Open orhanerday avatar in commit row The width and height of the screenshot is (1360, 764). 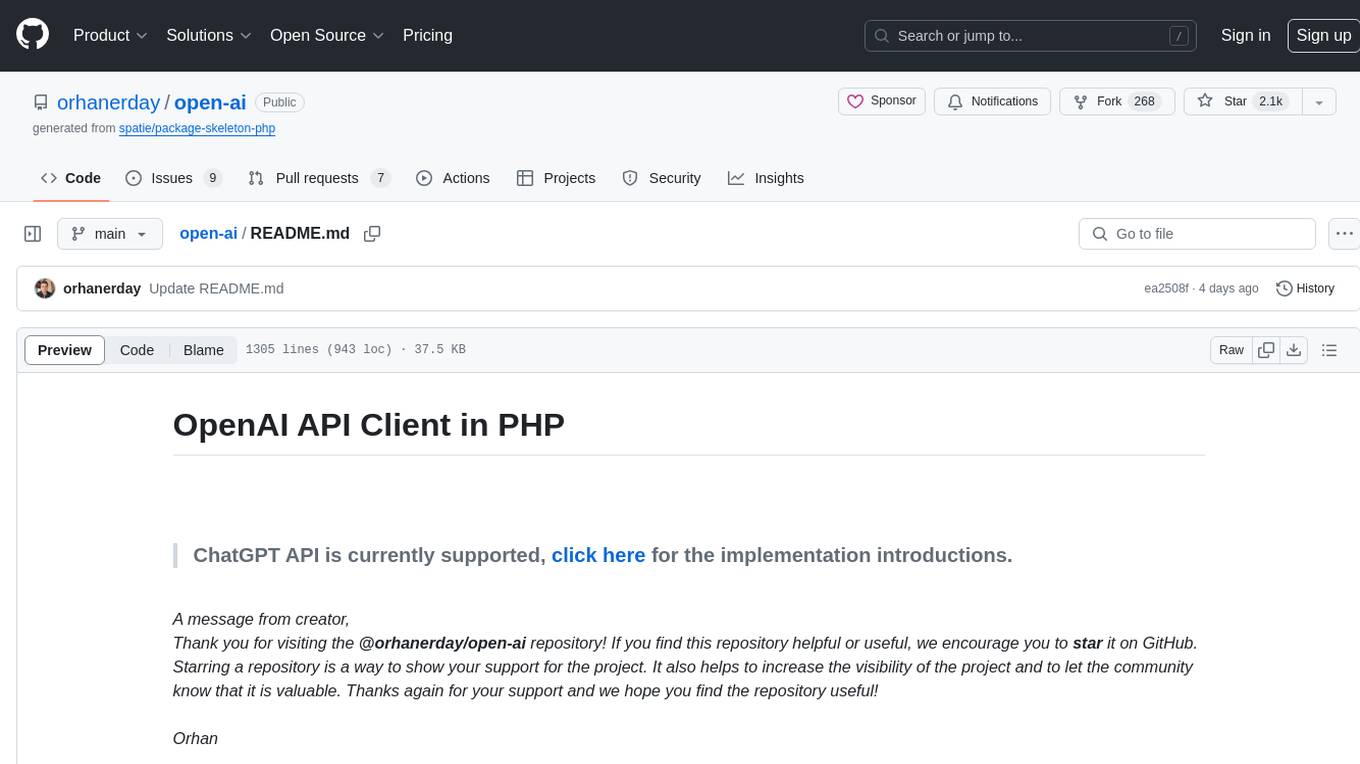[x=45, y=288]
